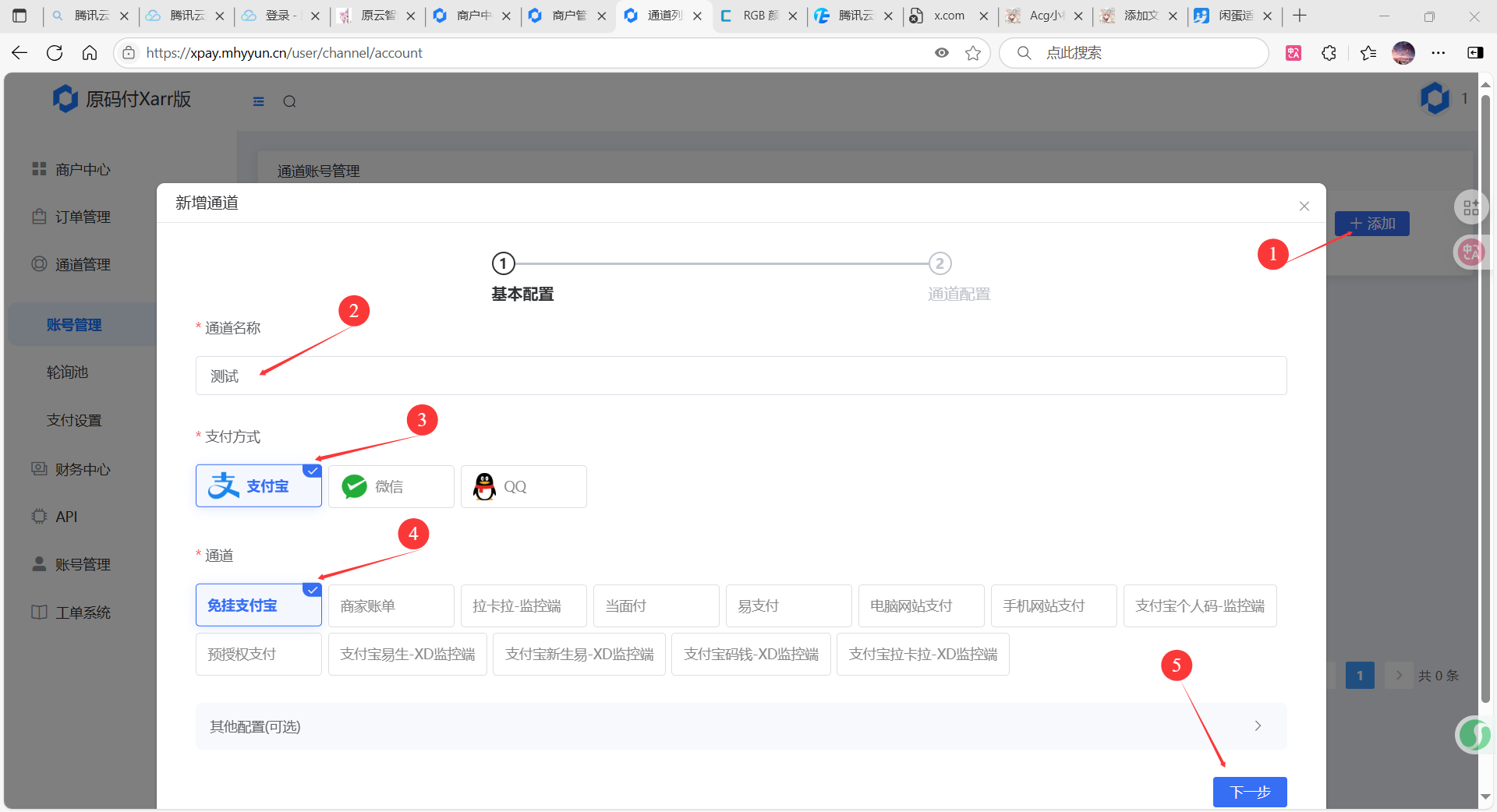The width and height of the screenshot is (1497, 812).
Task: Click the 添加 button
Action: [x=1371, y=224]
